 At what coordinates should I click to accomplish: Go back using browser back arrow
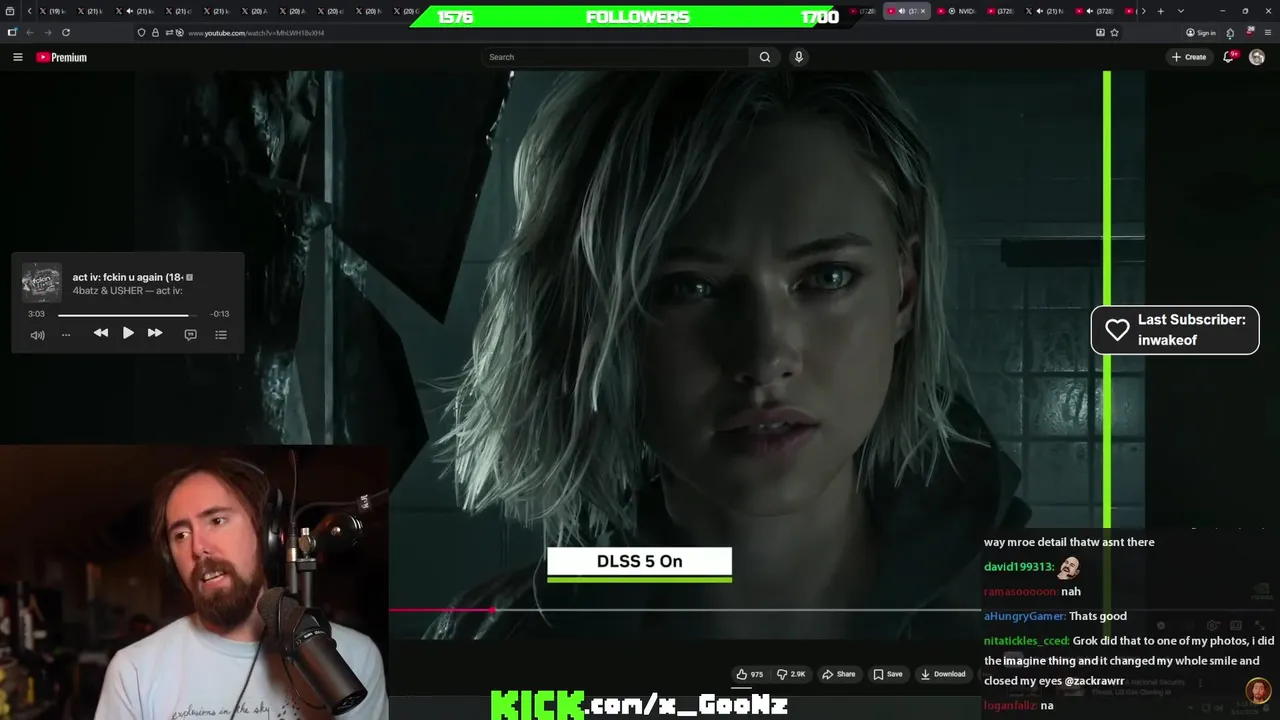coord(29,32)
